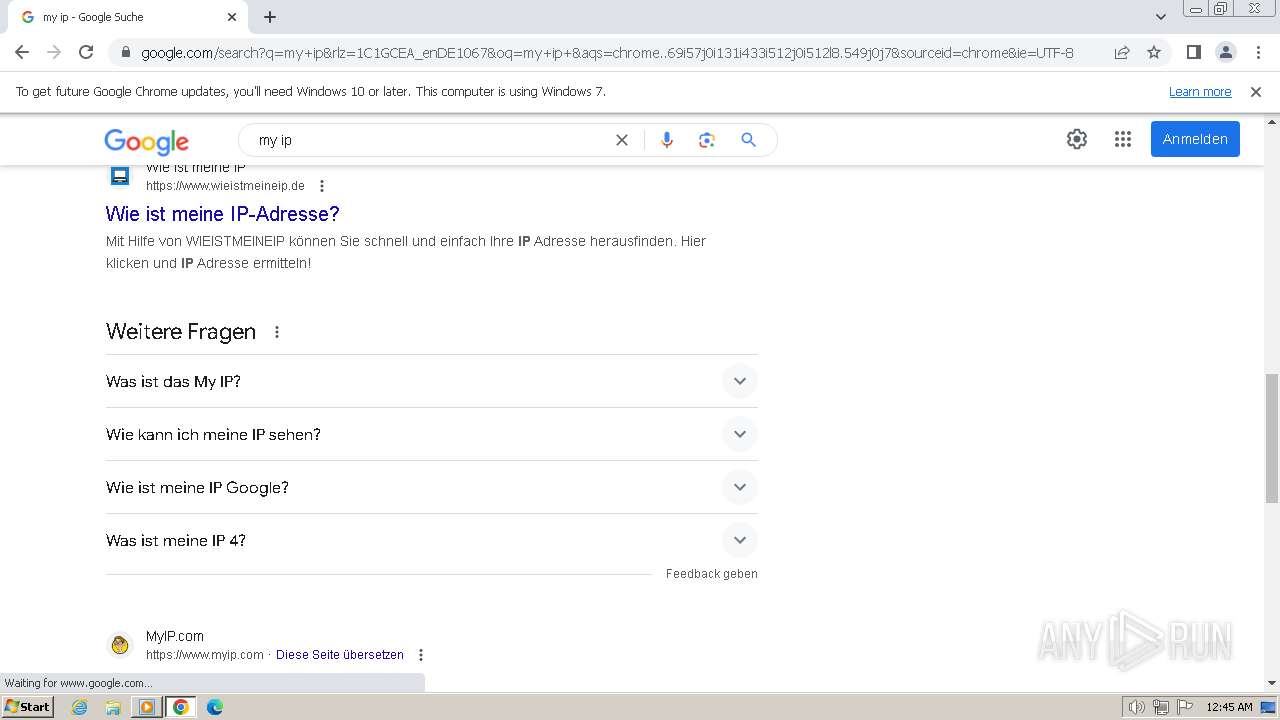Expand 'Was ist meine IP 4?'
Viewport: 1280px width, 720px height.
pos(432,540)
